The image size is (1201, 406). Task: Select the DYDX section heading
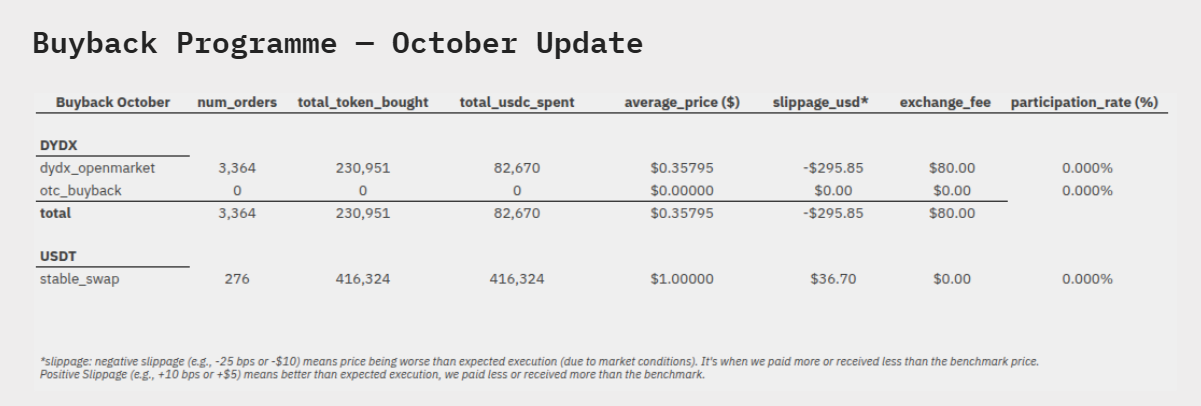[58, 145]
